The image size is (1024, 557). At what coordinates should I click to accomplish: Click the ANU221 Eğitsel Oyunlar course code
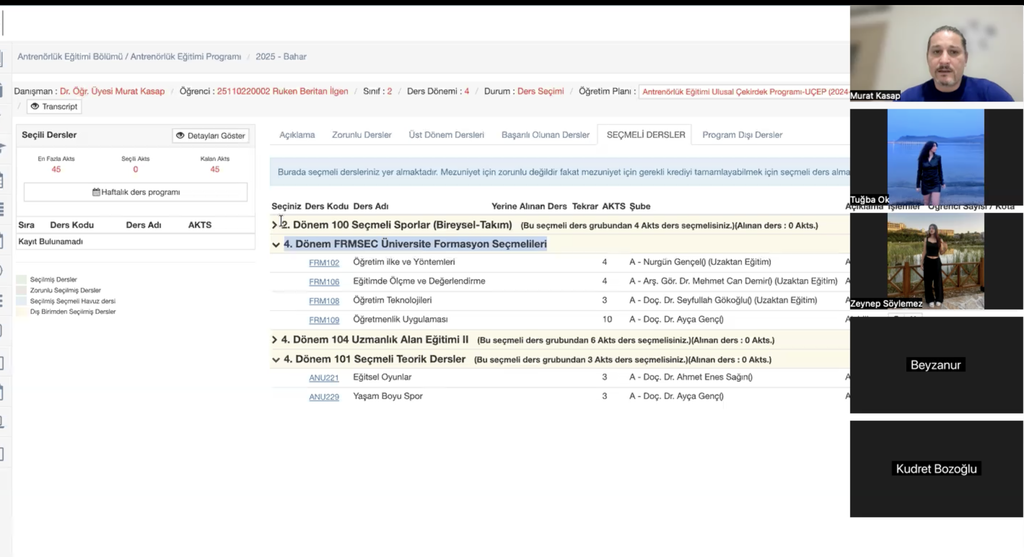(324, 378)
